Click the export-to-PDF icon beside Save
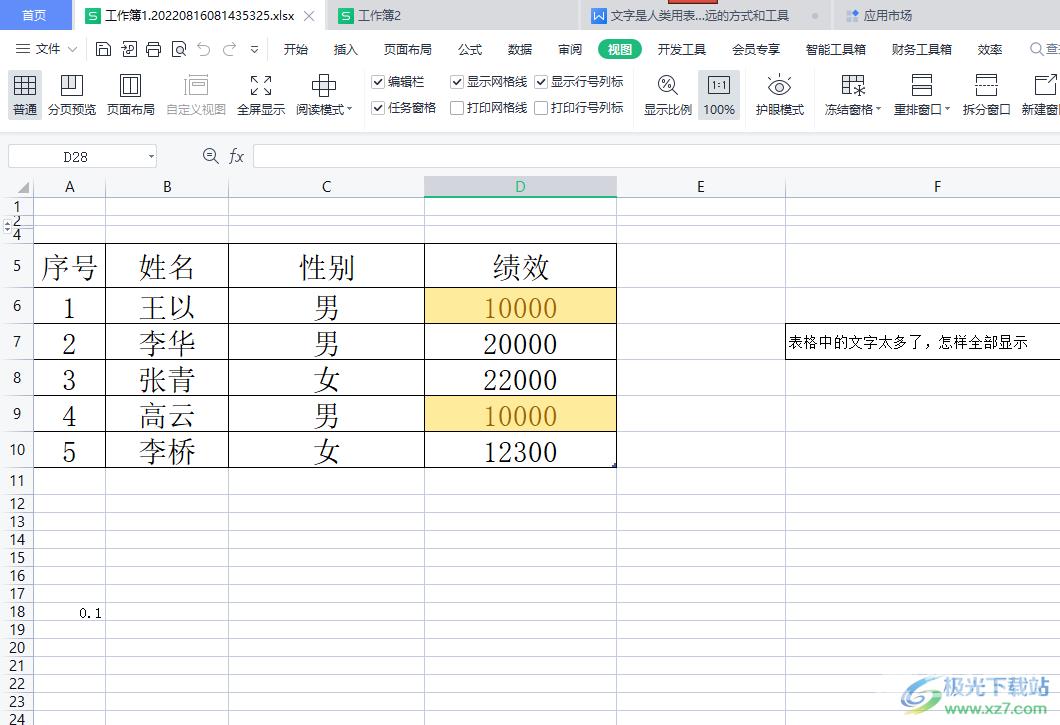 pyautogui.click(x=128, y=49)
